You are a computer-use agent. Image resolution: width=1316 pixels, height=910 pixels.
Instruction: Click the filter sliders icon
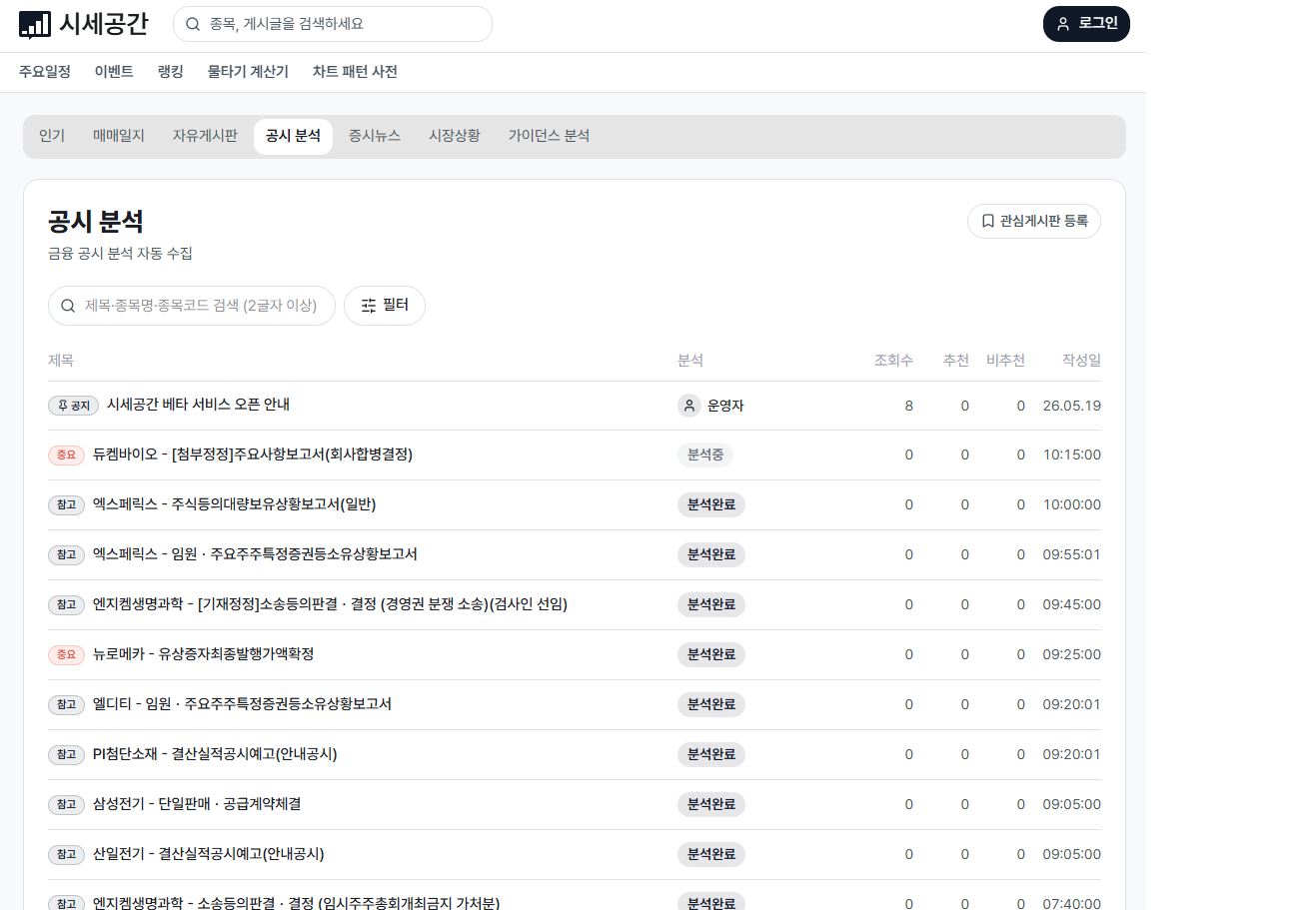tap(369, 306)
